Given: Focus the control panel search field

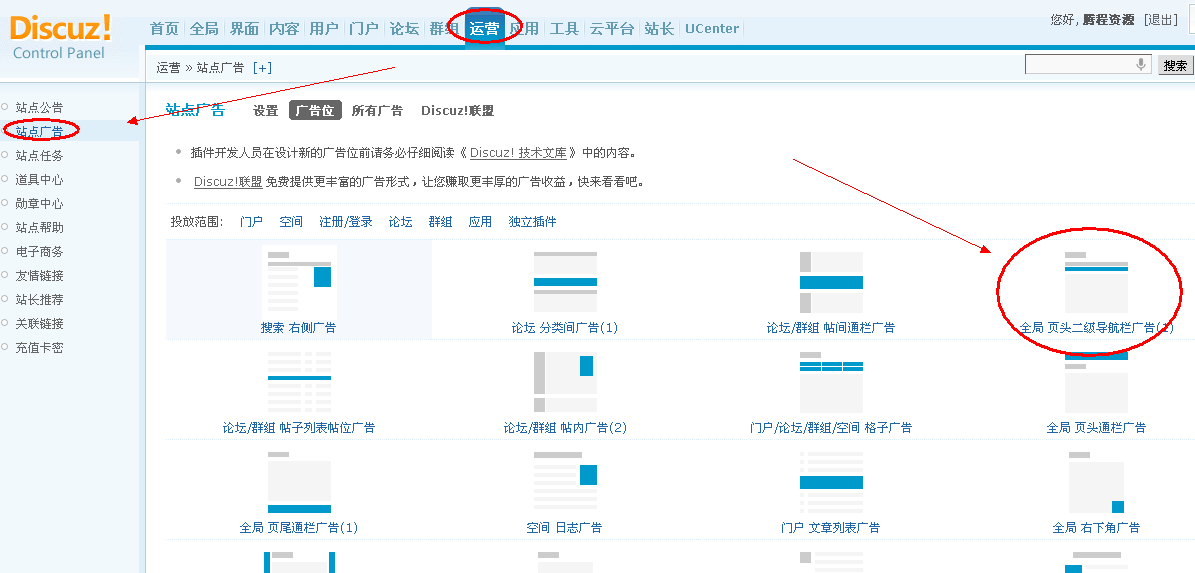Looking at the screenshot, I should click(x=1088, y=65).
